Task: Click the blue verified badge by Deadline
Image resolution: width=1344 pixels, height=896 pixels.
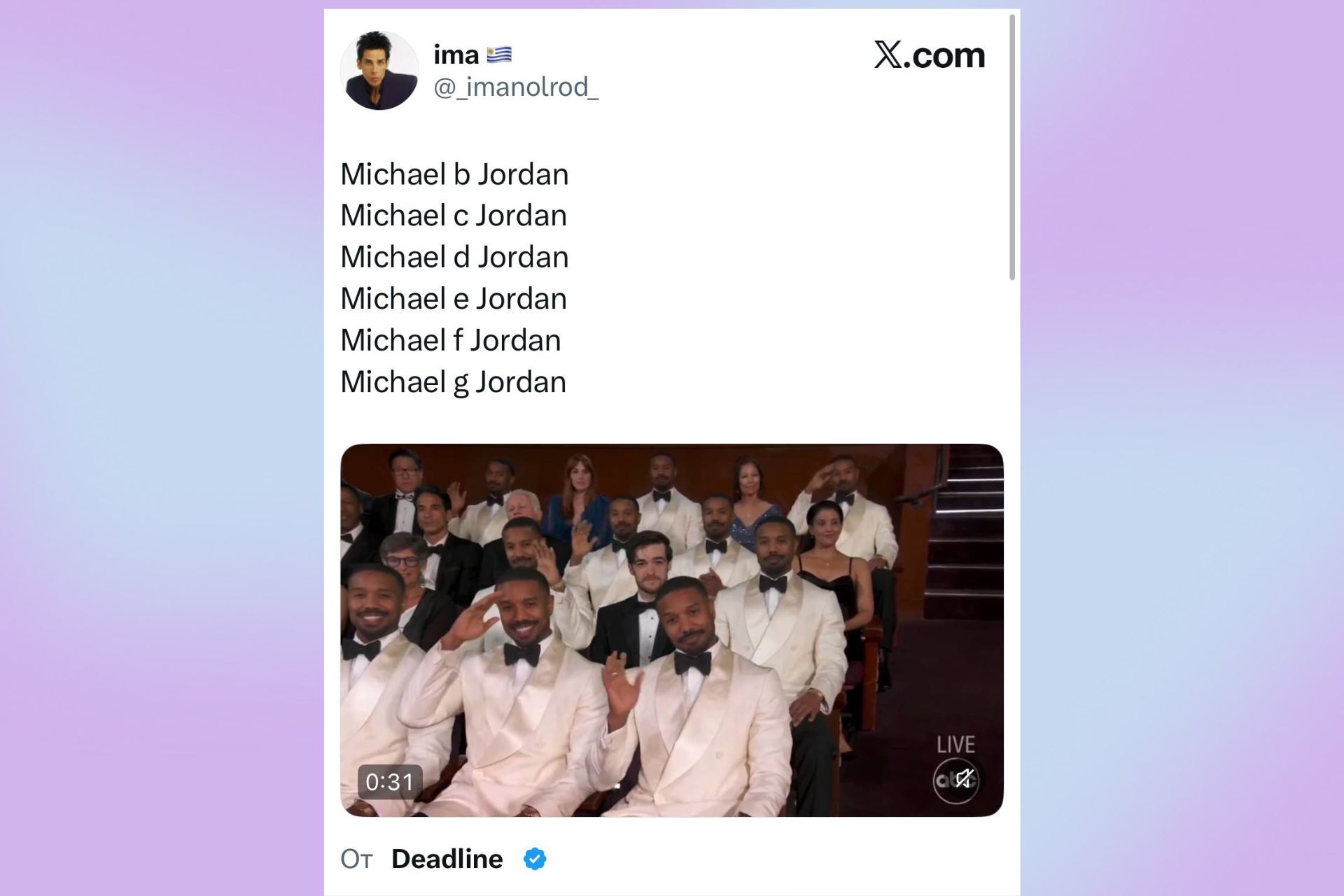Action: 535,859
